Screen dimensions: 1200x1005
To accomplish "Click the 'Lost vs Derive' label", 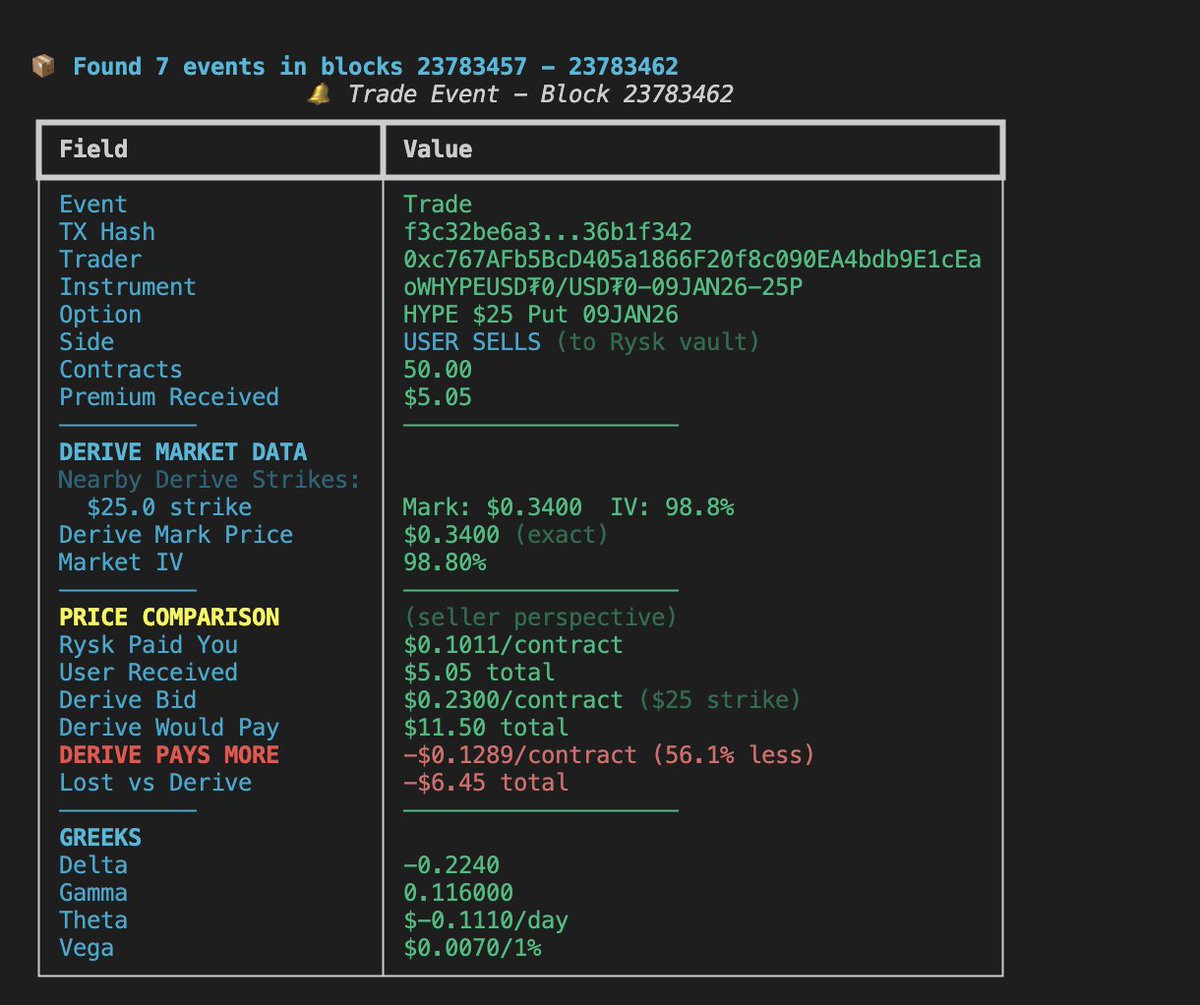I will tap(155, 782).
